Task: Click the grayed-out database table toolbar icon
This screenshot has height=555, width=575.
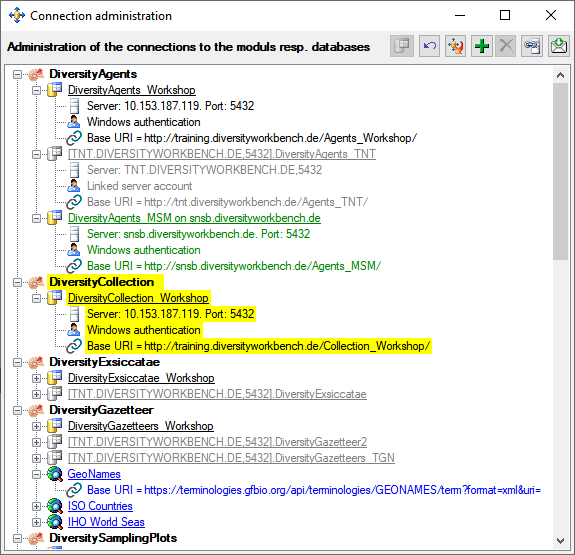Action: [x=402, y=46]
